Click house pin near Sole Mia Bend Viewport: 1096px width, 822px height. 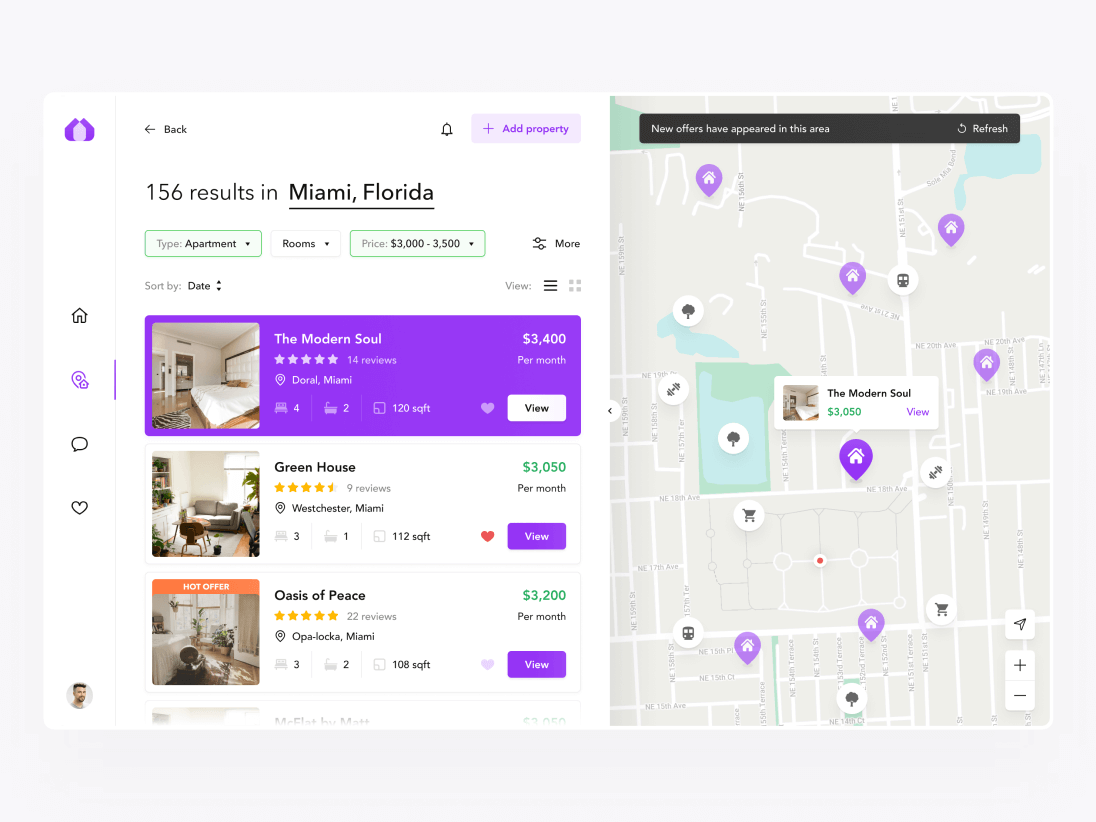coord(951,229)
